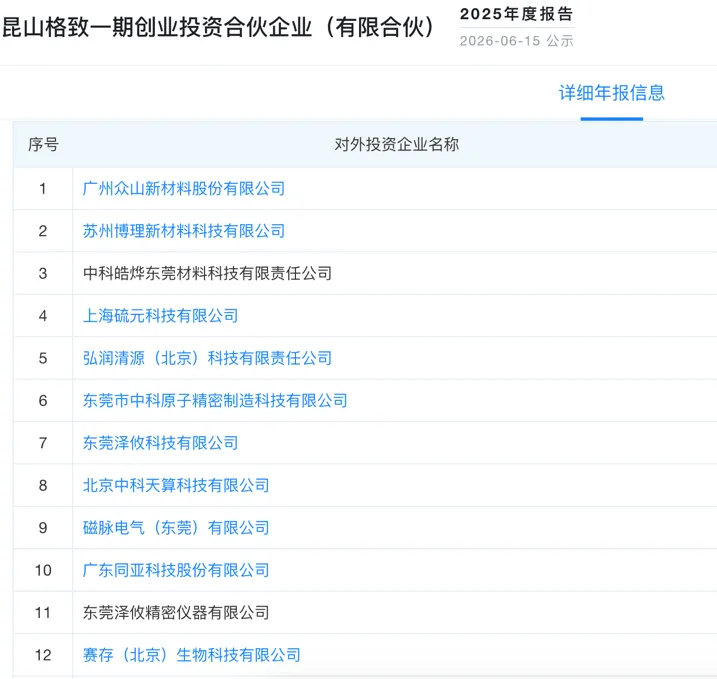Click serial number 12 cell
Screen dimensions: 717x679
(x=43, y=655)
